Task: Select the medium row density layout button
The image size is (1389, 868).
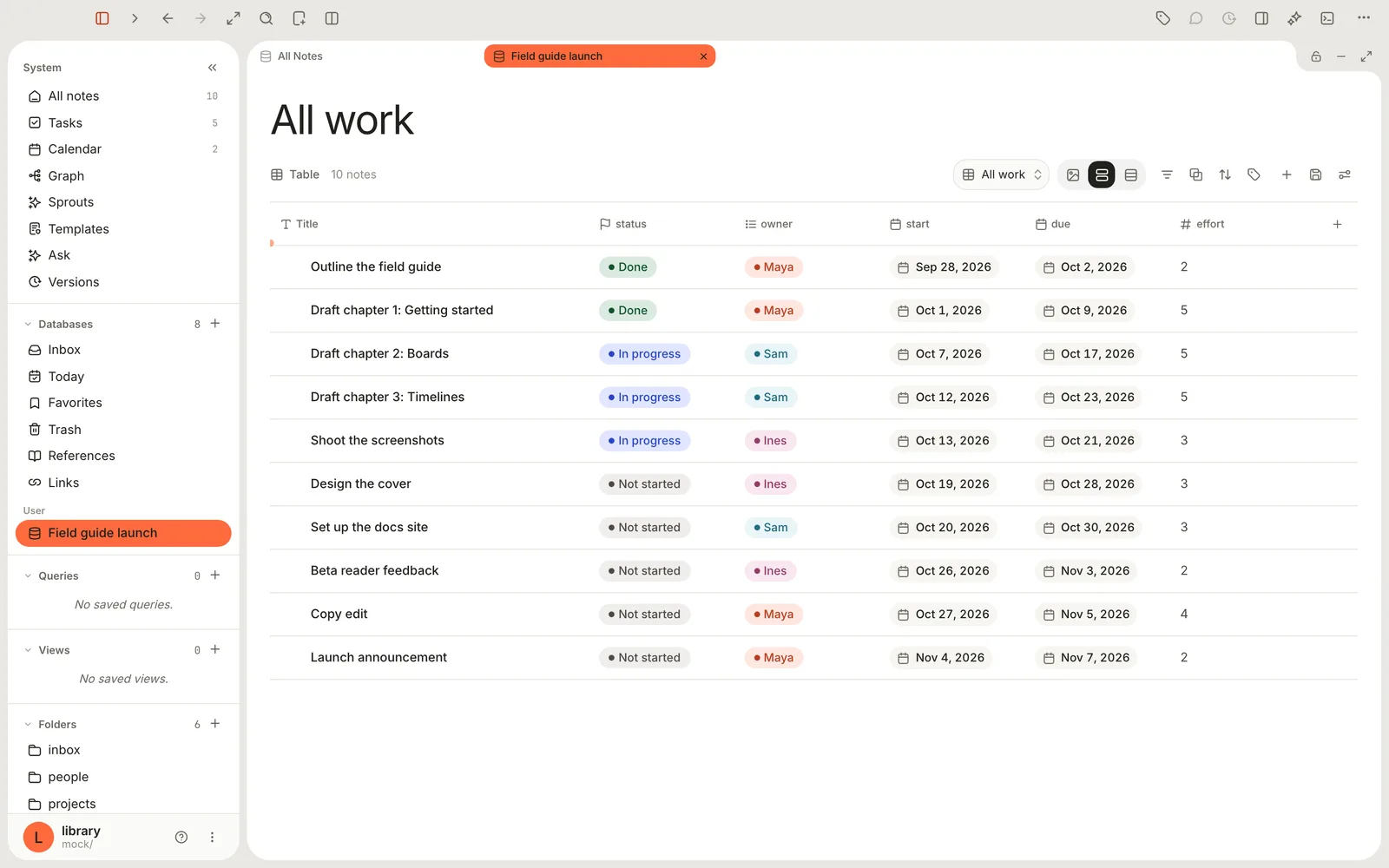Action: coord(1102,174)
